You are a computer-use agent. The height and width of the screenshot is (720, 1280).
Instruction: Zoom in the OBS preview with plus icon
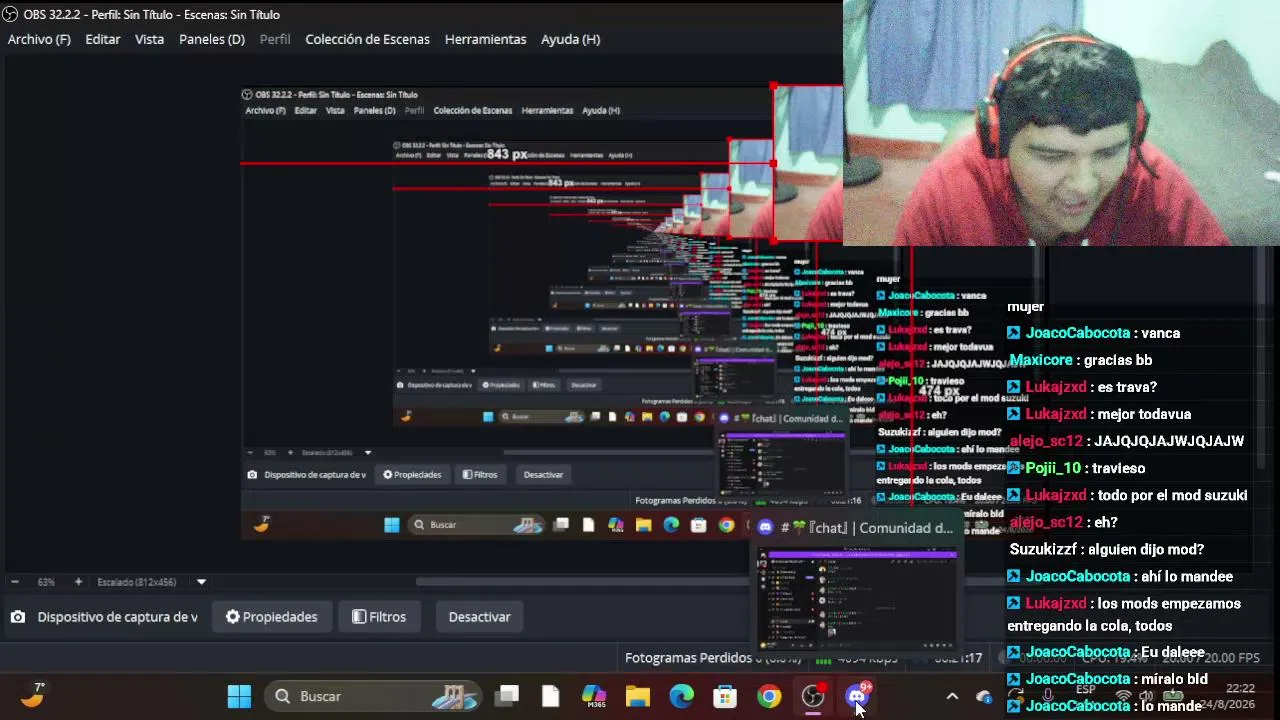[x=78, y=582]
